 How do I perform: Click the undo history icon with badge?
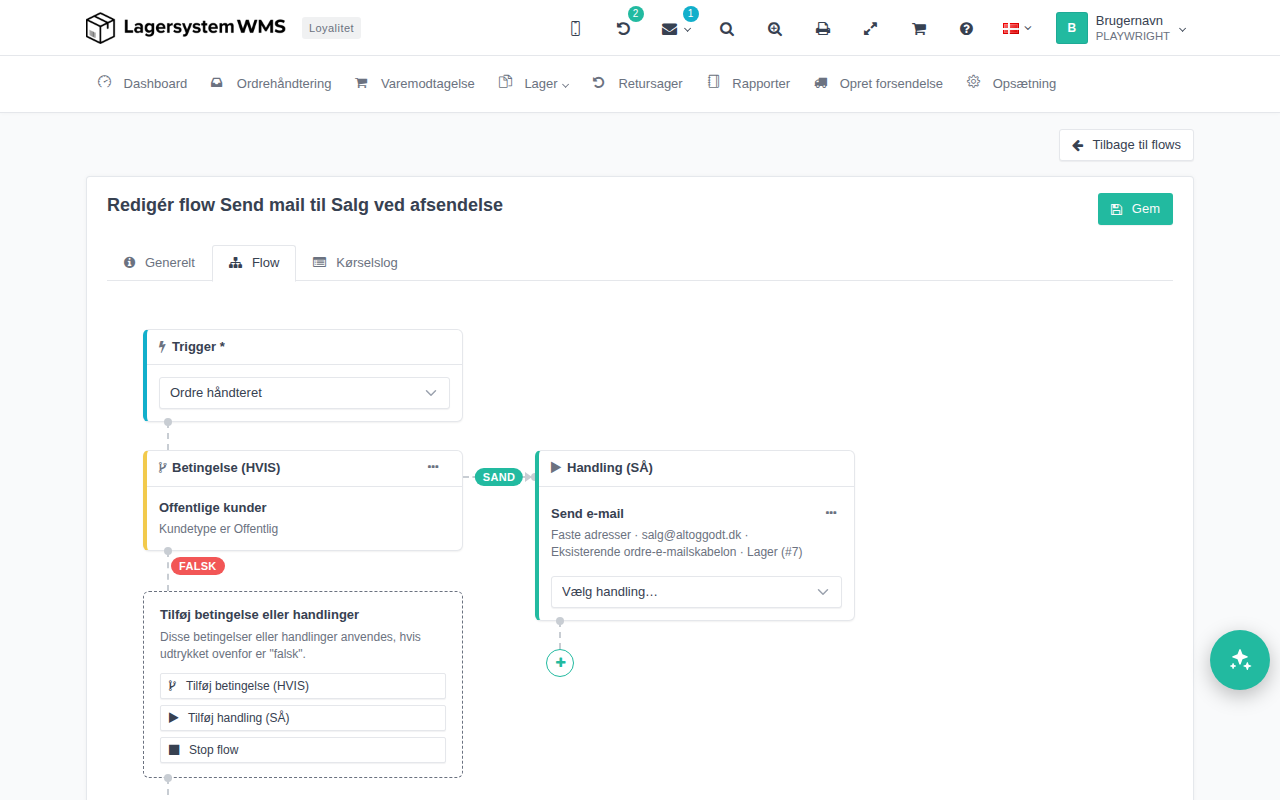pyautogui.click(x=624, y=29)
